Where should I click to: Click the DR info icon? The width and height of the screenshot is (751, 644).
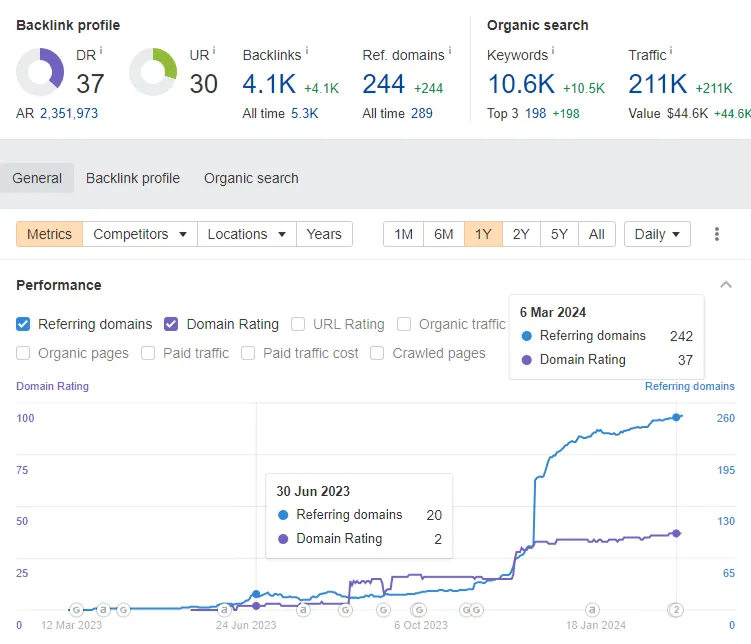pyautogui.click(x=101, y=50)
